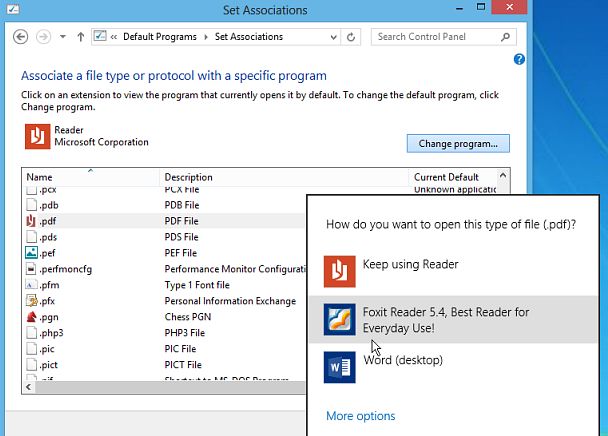The image size is (608, 436).
Task: Click the PICT File description
Action: tap(183, 365)
